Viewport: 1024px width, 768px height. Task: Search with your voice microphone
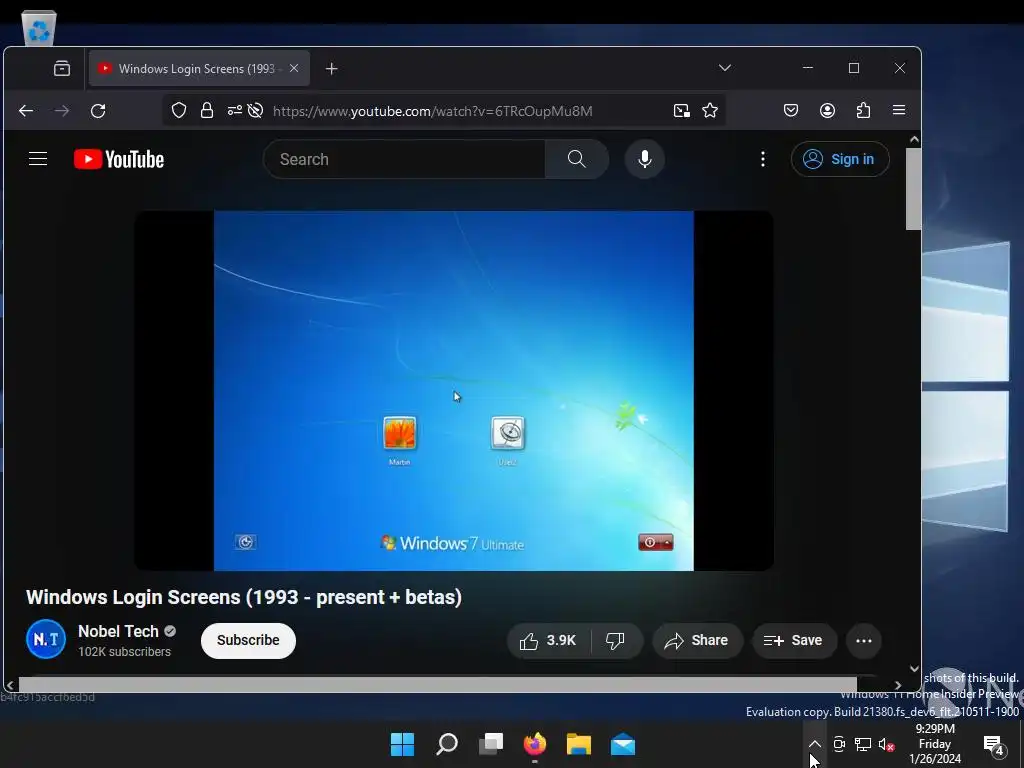click(x=645, y=159)
